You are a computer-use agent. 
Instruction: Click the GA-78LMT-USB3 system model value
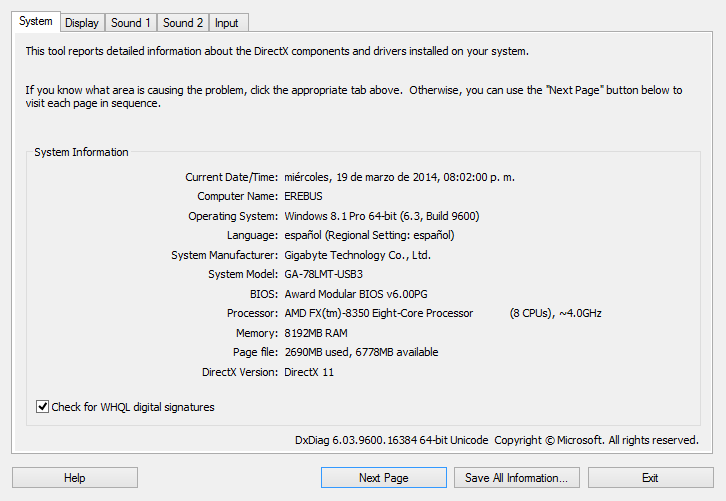coord(324,274)
